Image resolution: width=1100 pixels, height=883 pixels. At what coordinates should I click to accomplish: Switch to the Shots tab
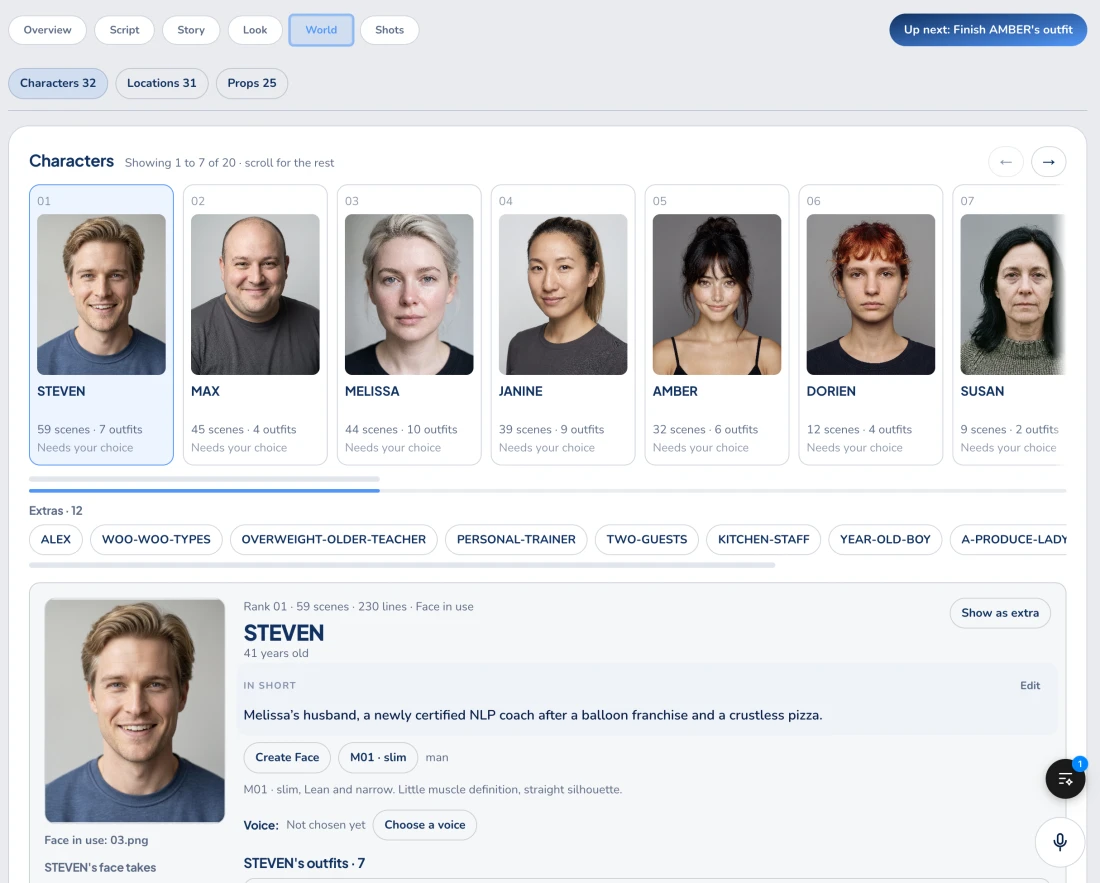[x=389, y=30]
